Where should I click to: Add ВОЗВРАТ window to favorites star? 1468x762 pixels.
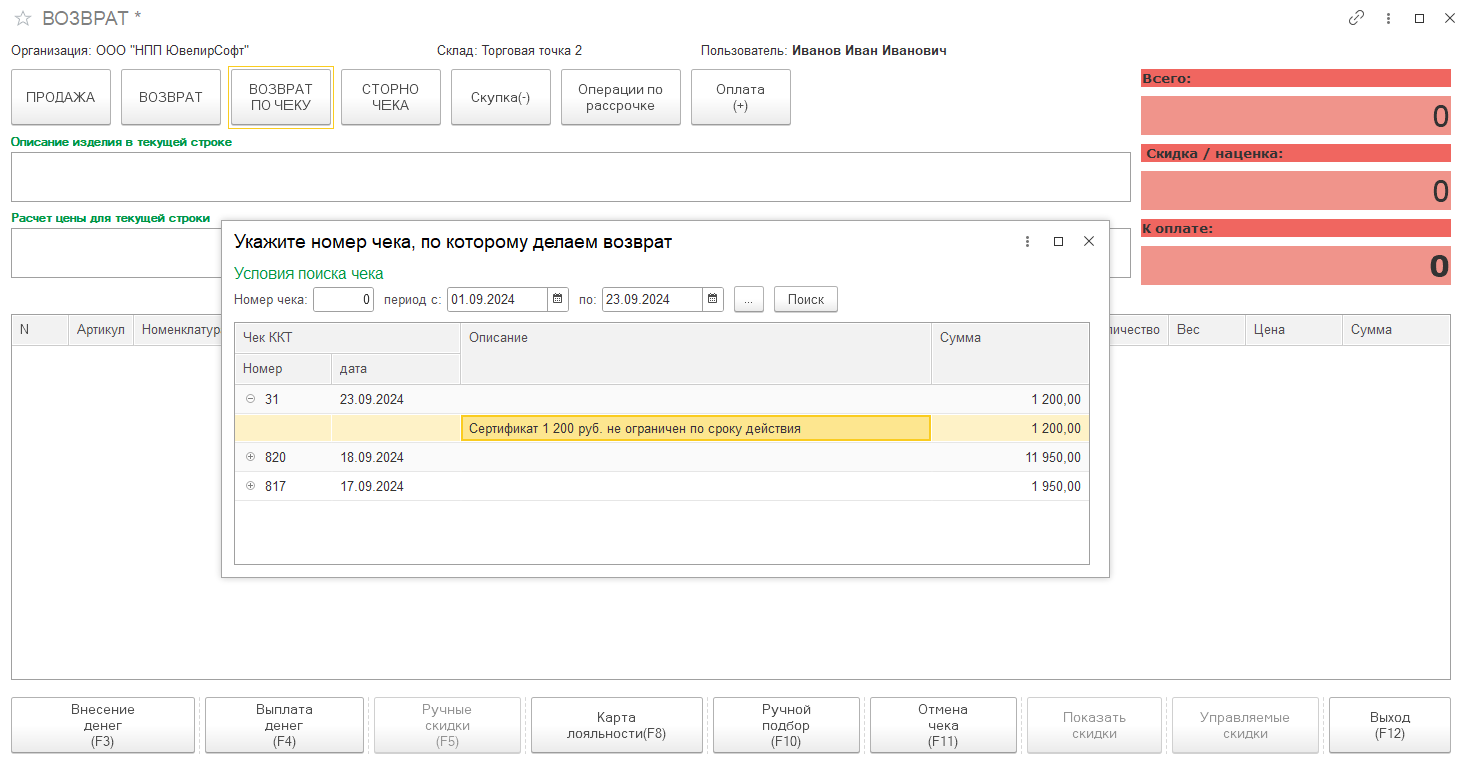pyautogui.click(x=22, y=18)
